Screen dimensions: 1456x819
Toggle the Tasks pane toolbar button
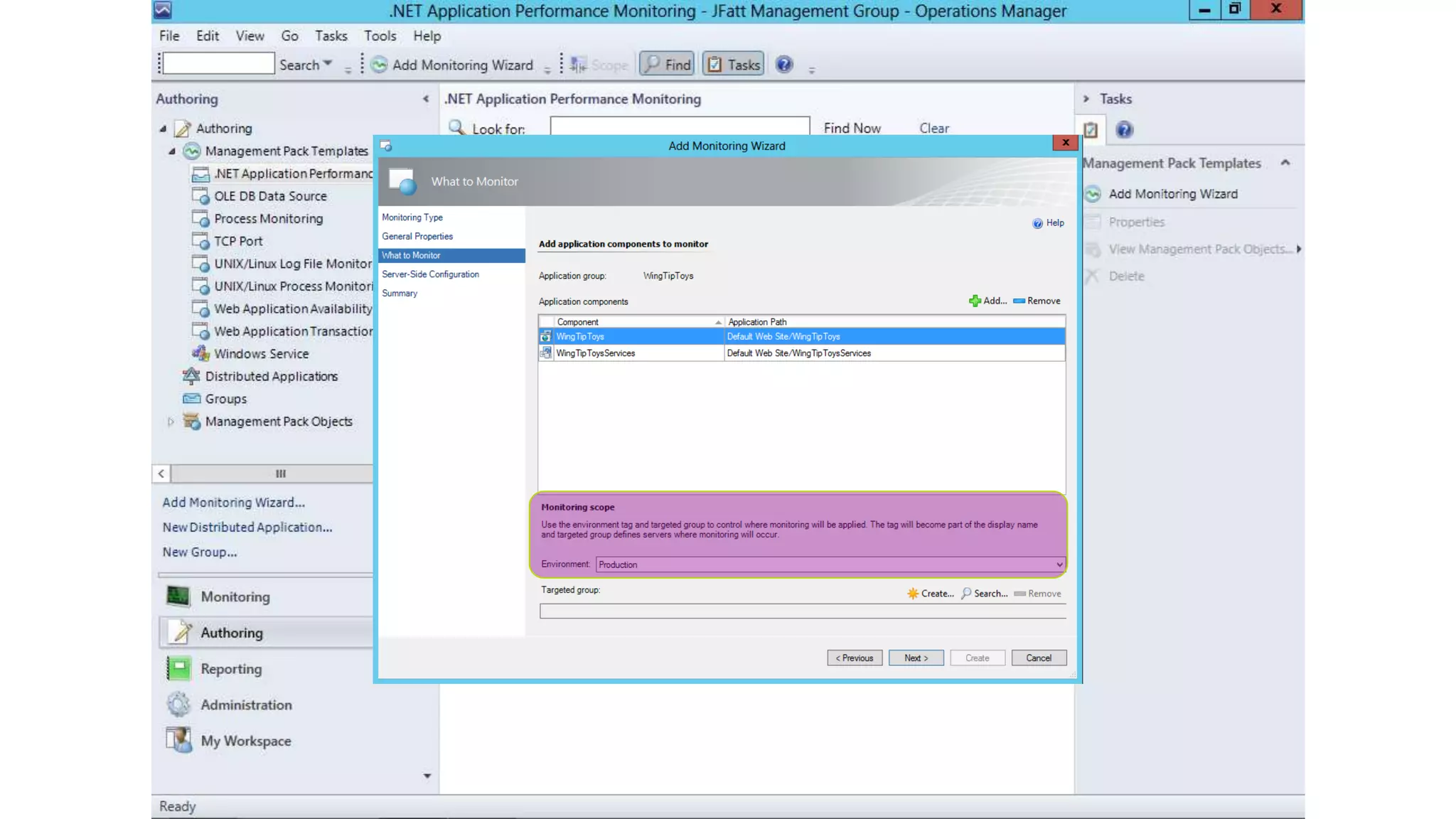[x=734, y=65]
